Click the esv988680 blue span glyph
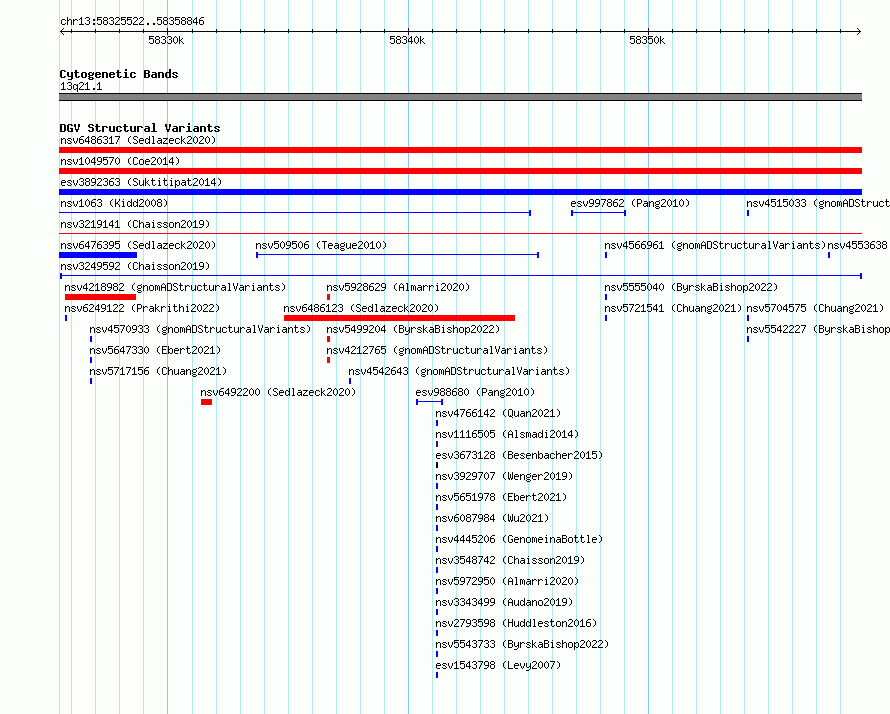Screen dimensions: 890x714 click(x=429, y=402)
